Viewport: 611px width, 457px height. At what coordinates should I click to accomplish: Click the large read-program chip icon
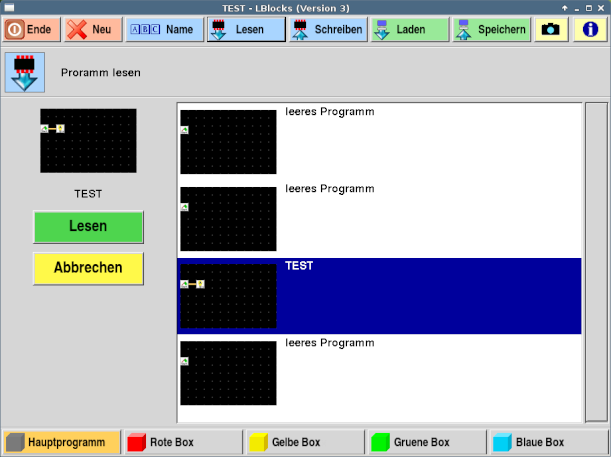click(x=25, y=72)
